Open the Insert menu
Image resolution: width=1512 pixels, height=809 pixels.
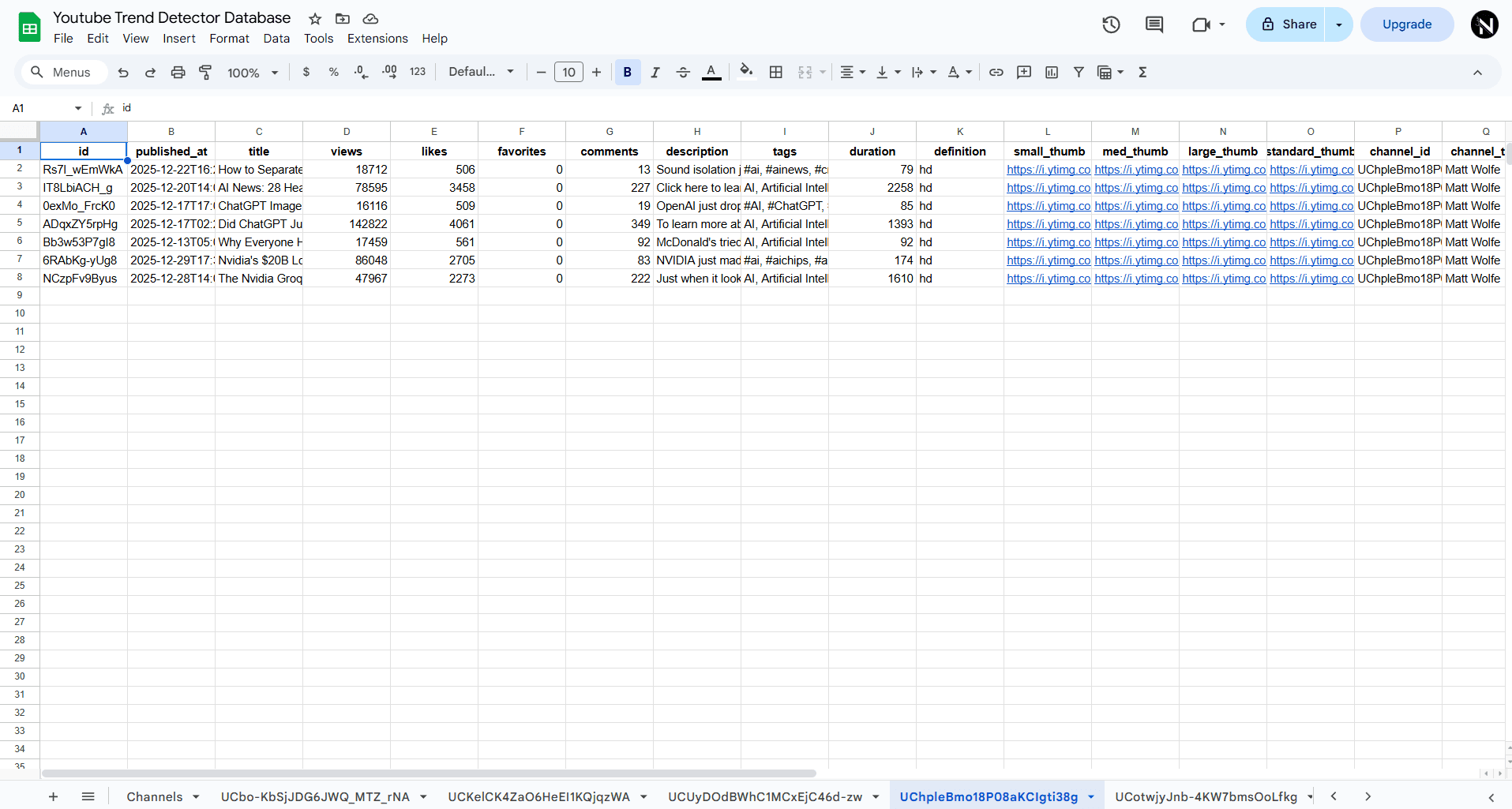tap(179, 39)
